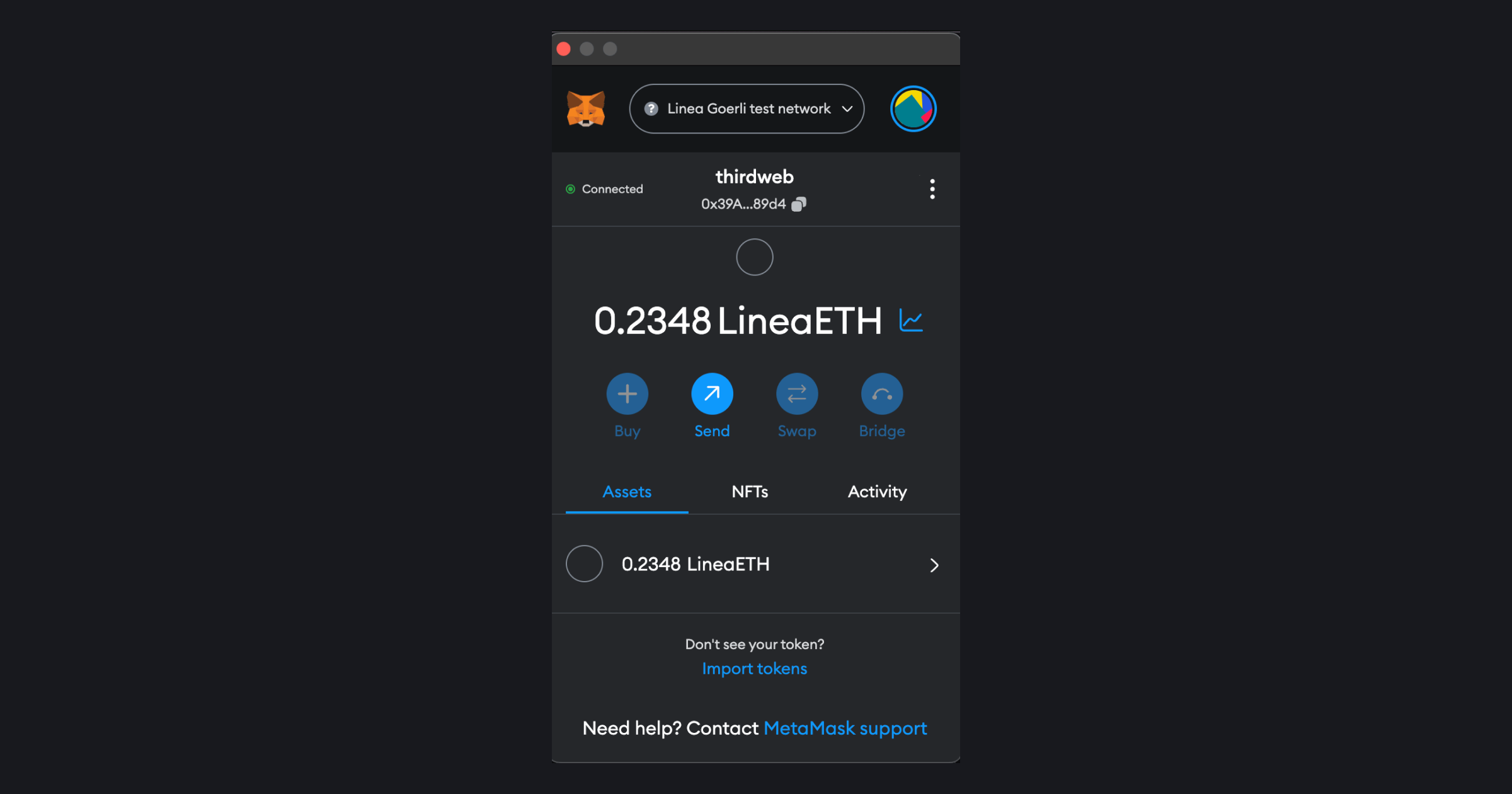This screenshot has width=1512, height=794.
Task: Click the Swap arrows icon
Action: (x=797, y=394)
